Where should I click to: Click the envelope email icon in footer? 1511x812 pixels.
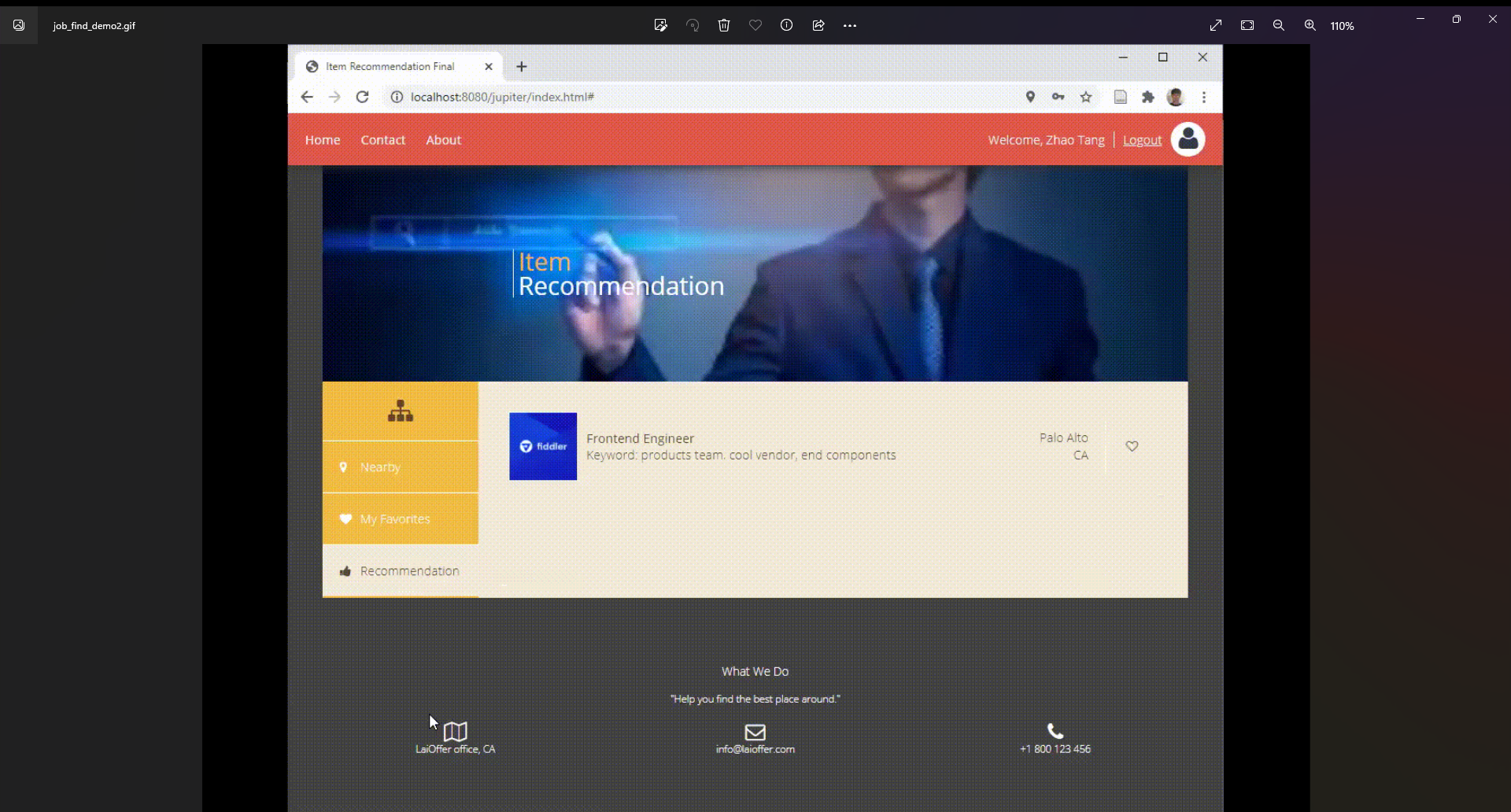coord(755,733)
